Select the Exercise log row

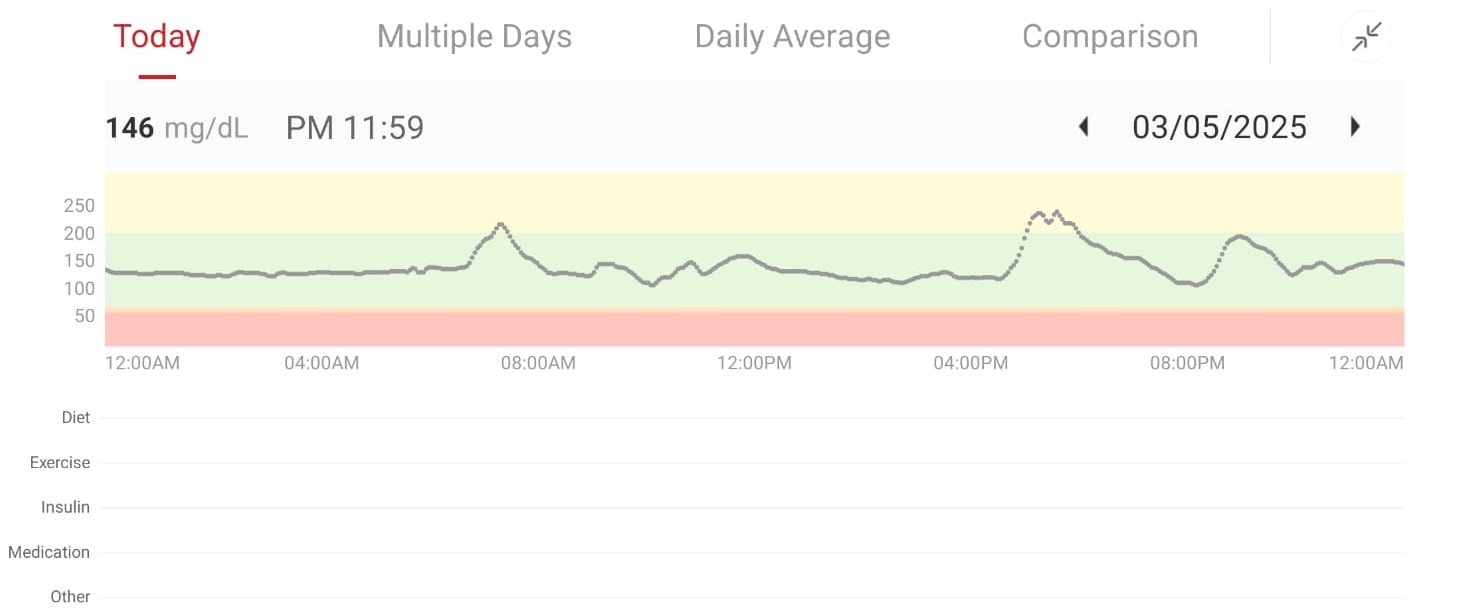pos(750,463)
